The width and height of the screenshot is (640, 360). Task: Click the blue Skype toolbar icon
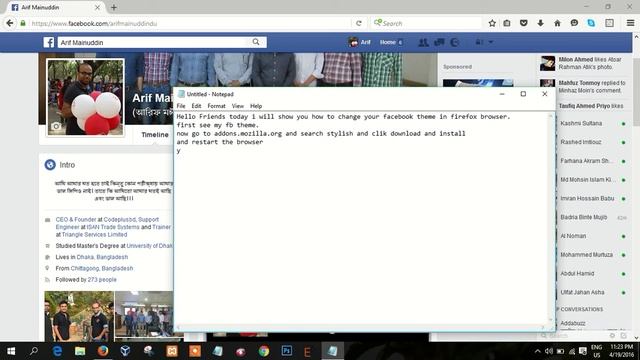[591, 23]
